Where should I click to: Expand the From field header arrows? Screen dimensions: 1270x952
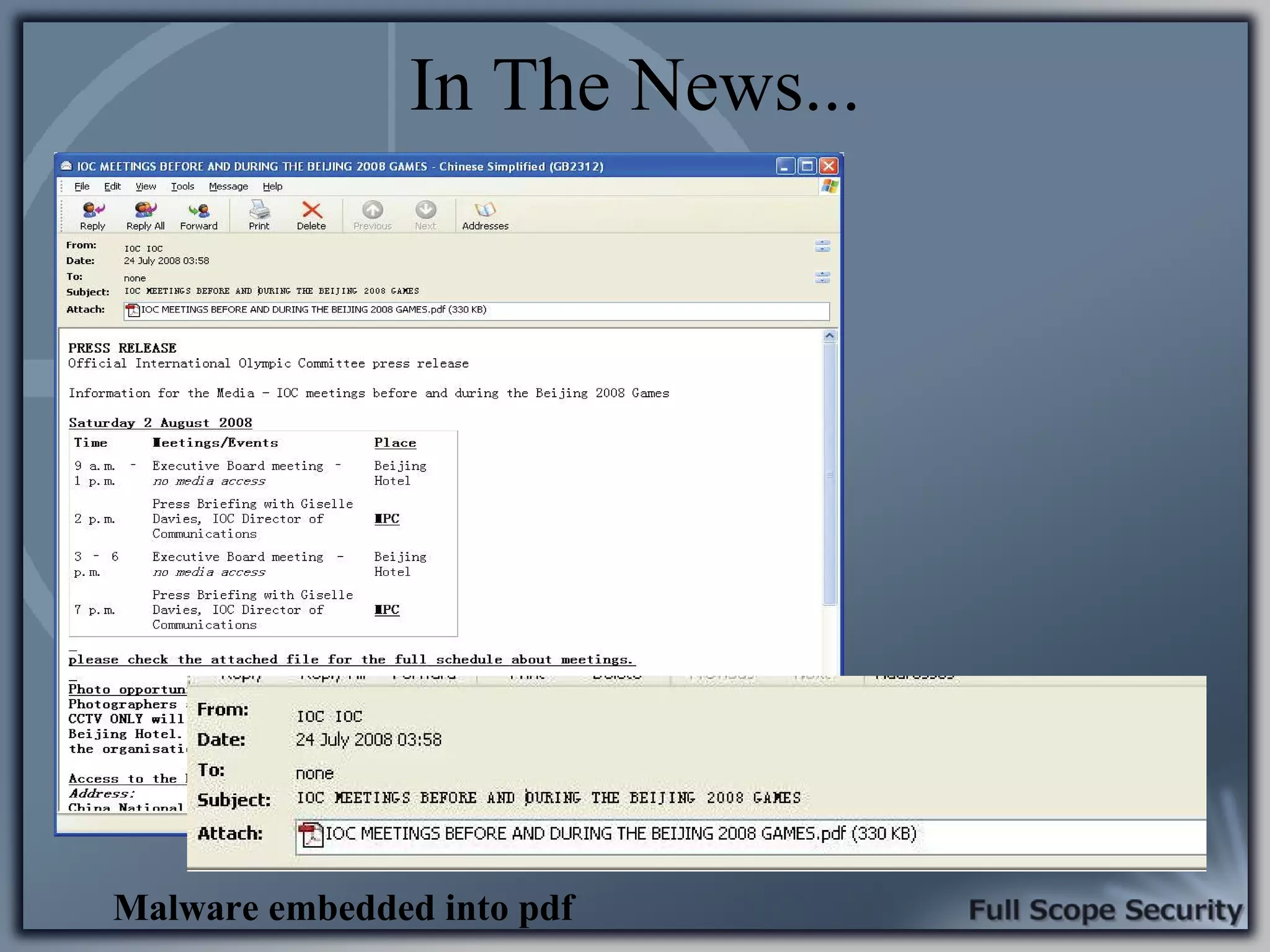(822, 246)
